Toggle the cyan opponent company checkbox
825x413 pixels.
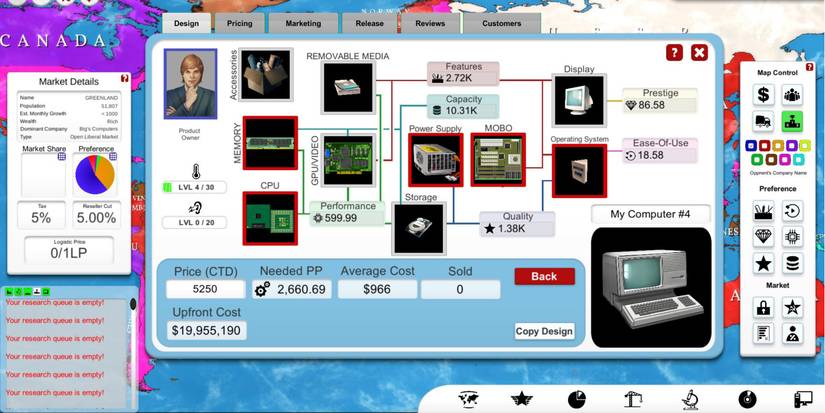(x=798, y=159)
